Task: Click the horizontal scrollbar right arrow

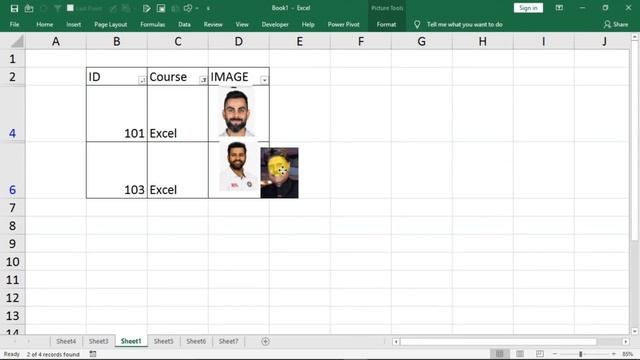Action: tap(626, 342)
